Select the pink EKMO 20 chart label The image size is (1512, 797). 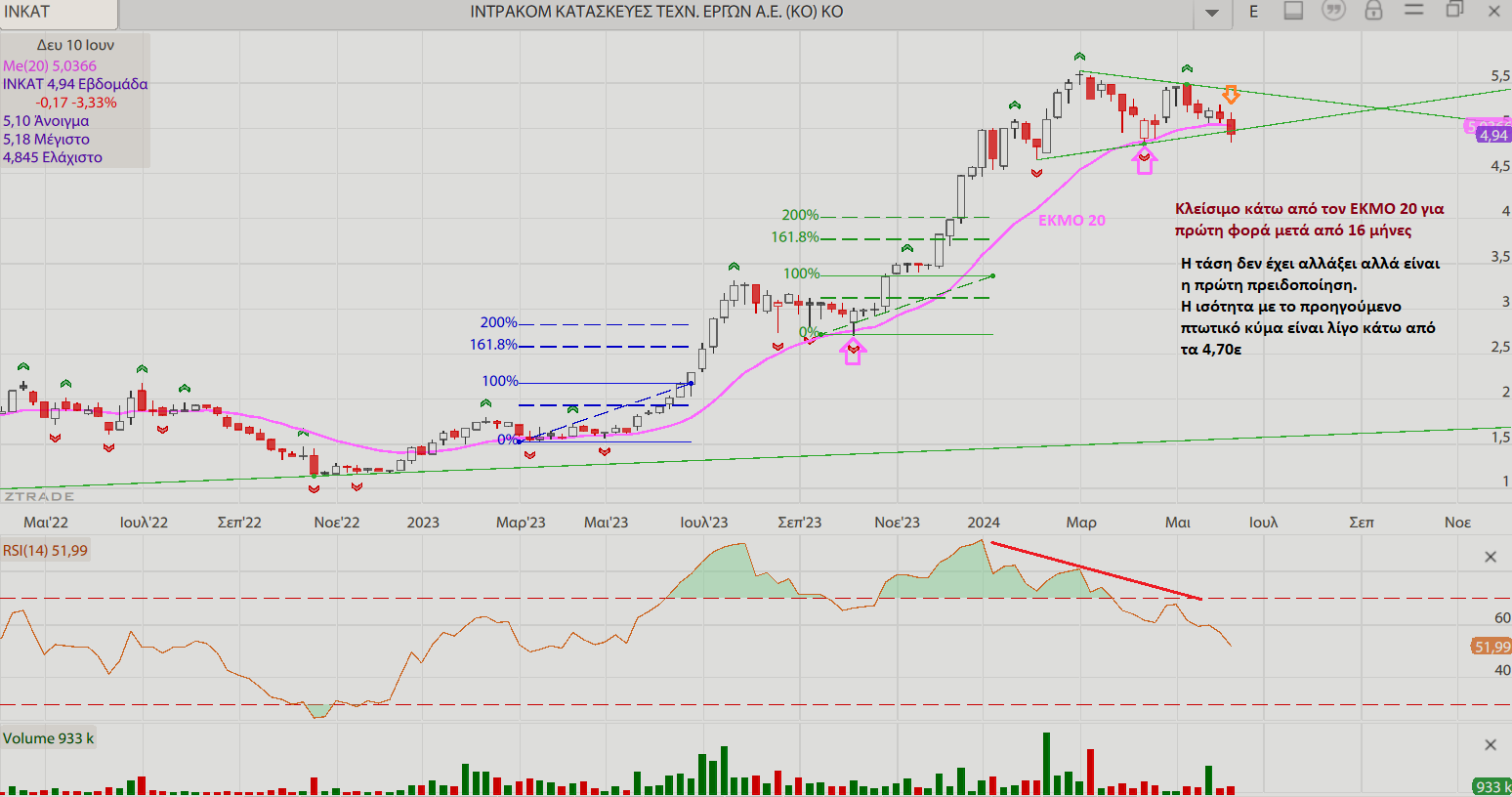click(1071, 221)
